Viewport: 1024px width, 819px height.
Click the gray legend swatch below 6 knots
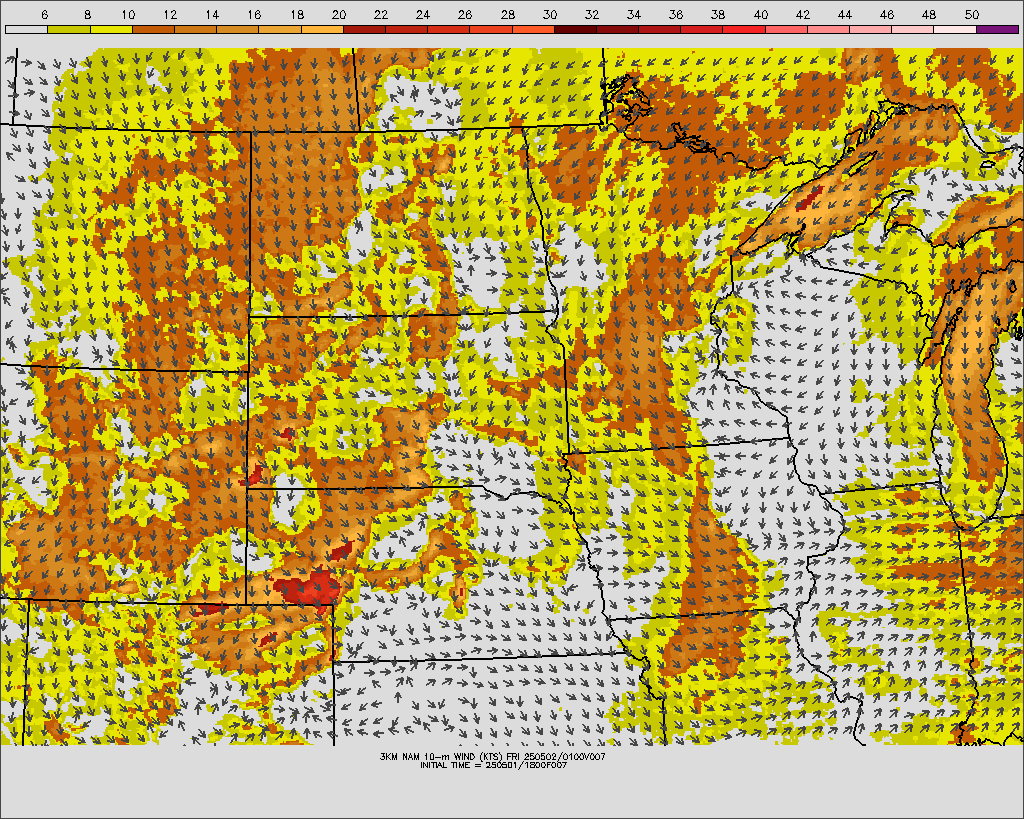coord(26,29)
